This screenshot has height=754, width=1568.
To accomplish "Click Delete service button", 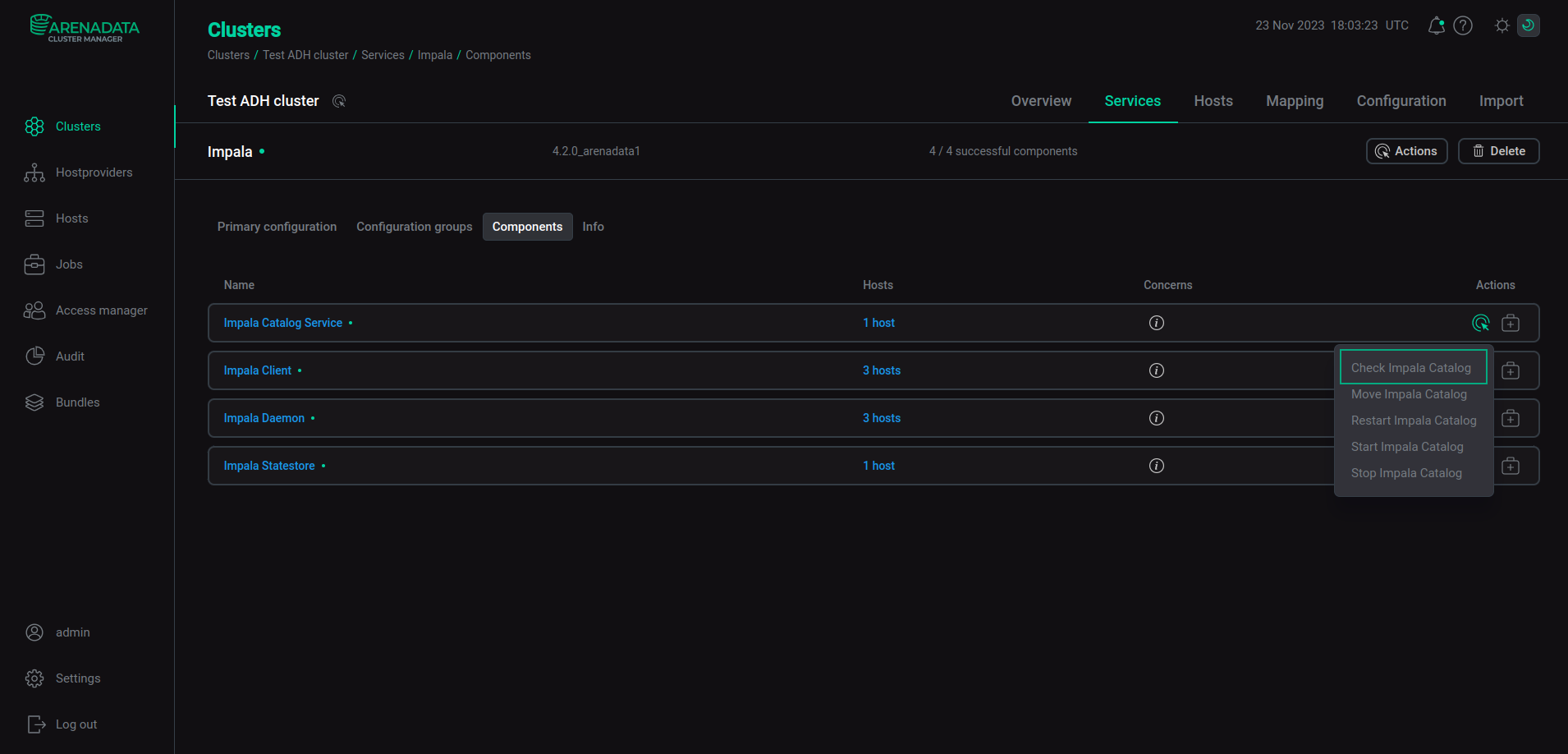I will point(1498,151).
